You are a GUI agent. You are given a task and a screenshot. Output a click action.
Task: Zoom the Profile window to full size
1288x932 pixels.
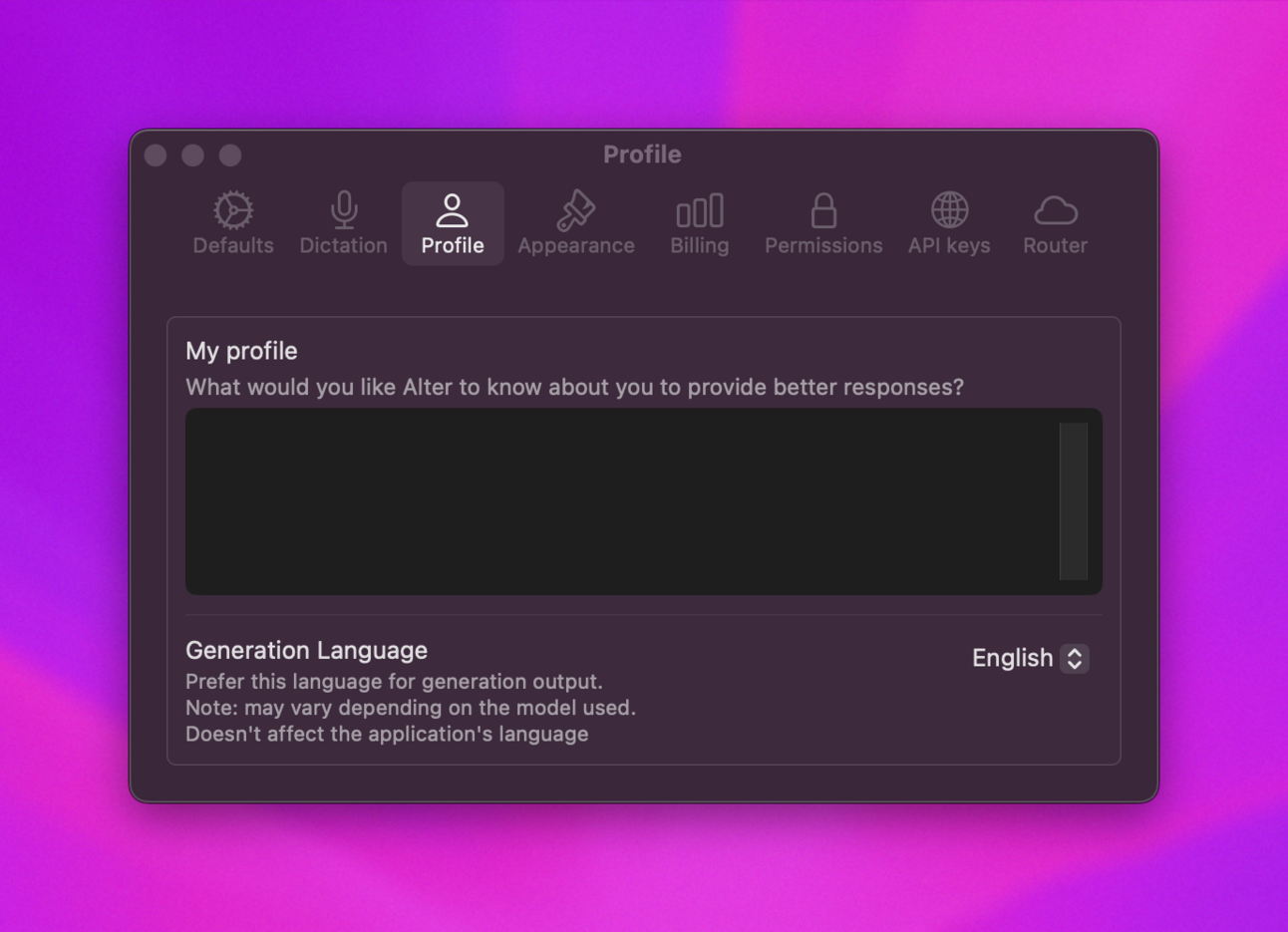tap(230, 155)
